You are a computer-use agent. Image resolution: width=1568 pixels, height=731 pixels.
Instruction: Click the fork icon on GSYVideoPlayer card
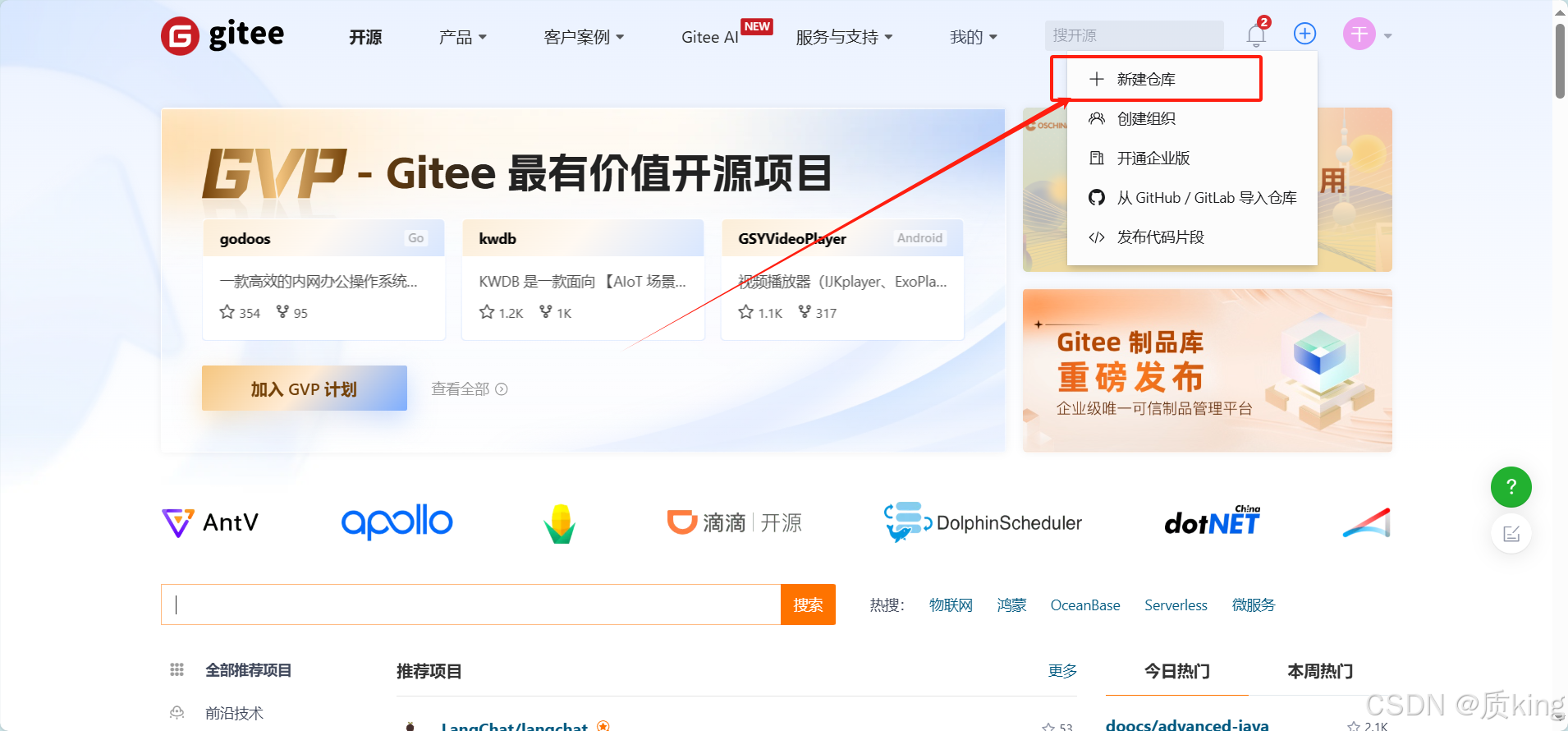click(x=805, y=311)
